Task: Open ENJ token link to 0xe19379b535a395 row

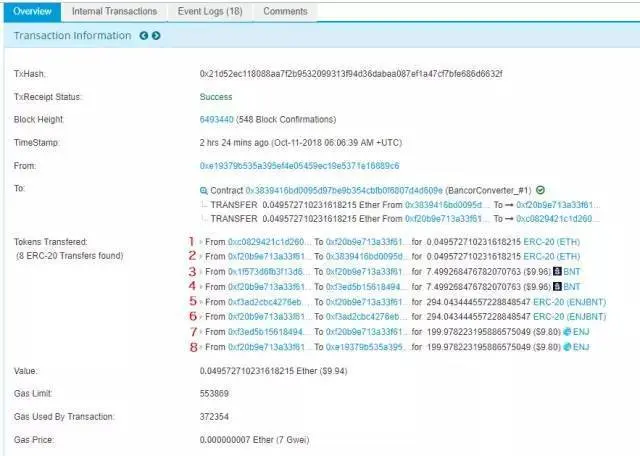Action: click(581, 347)
